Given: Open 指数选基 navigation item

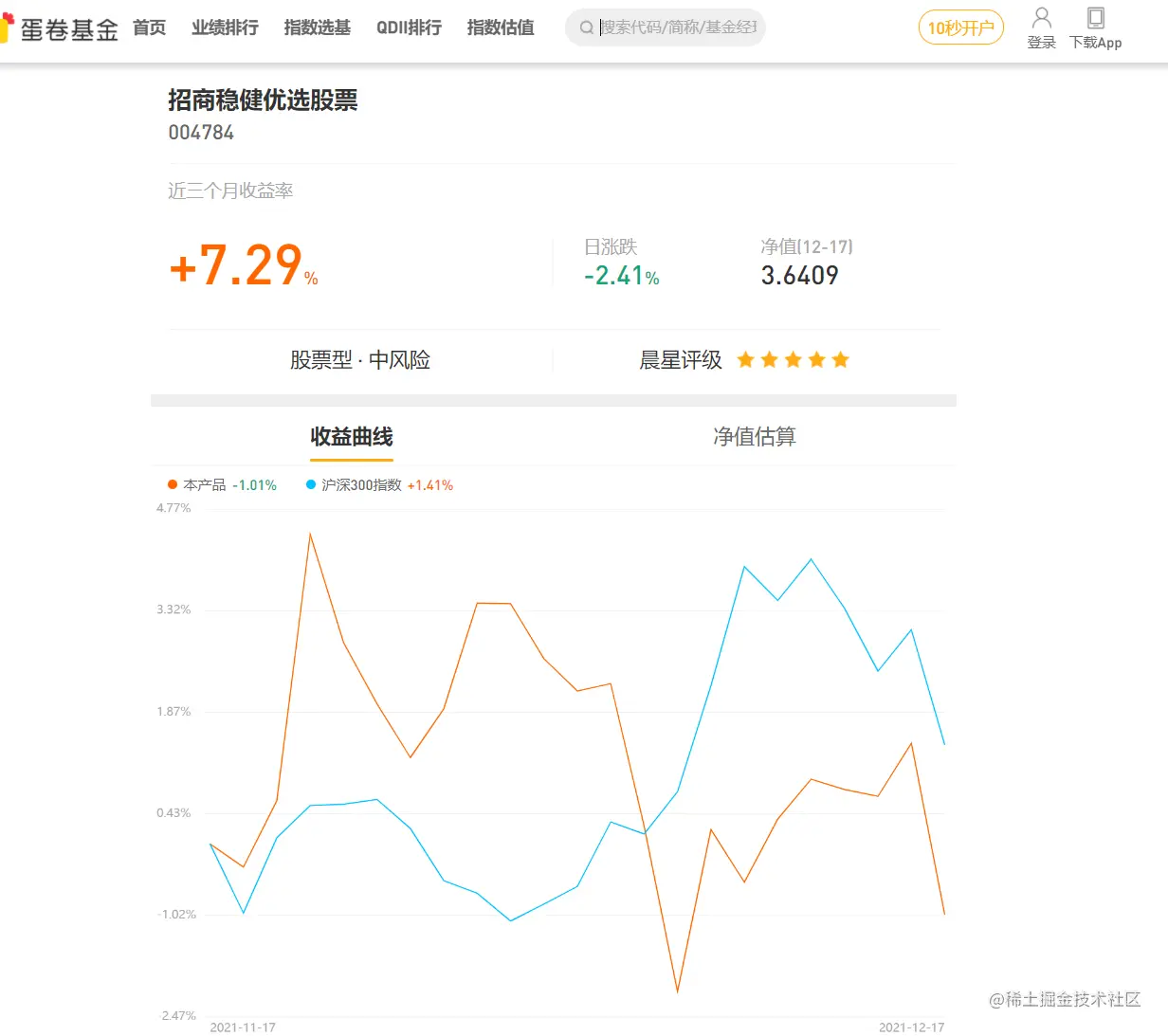Looking at the screenshot, I should pyautogui.click(x=318, y=27).
